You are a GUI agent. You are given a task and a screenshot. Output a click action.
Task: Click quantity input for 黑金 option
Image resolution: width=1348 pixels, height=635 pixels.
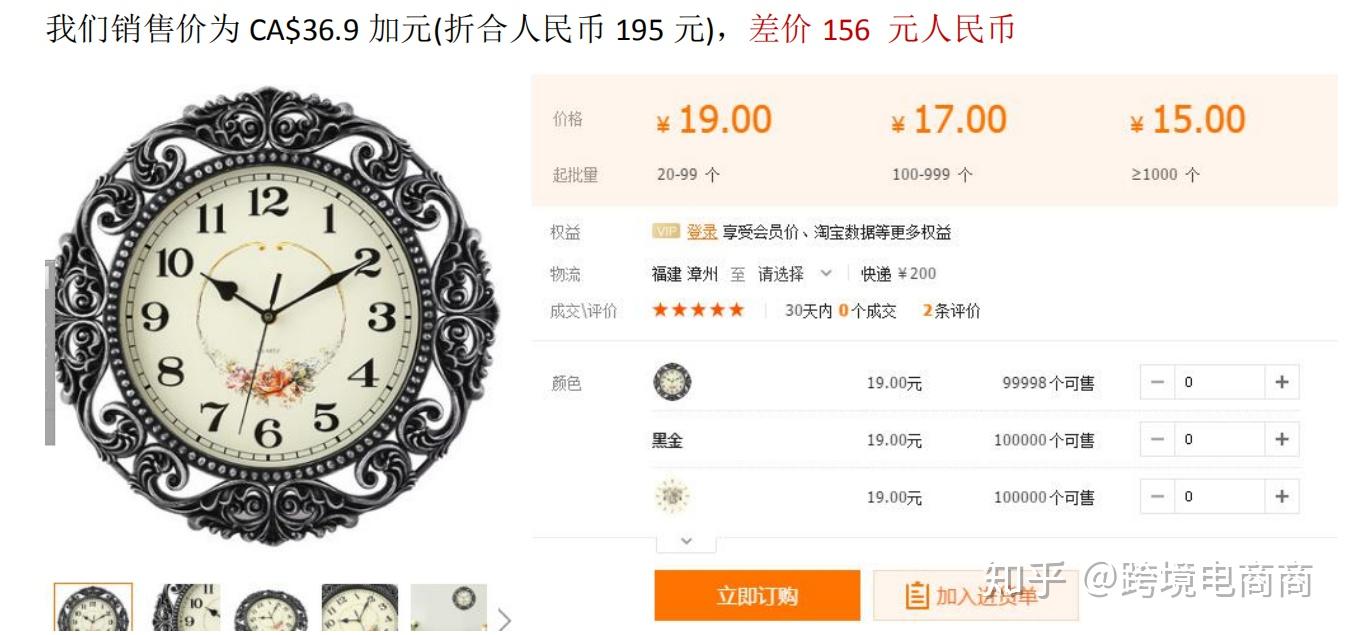click(x=1220, y=439)
